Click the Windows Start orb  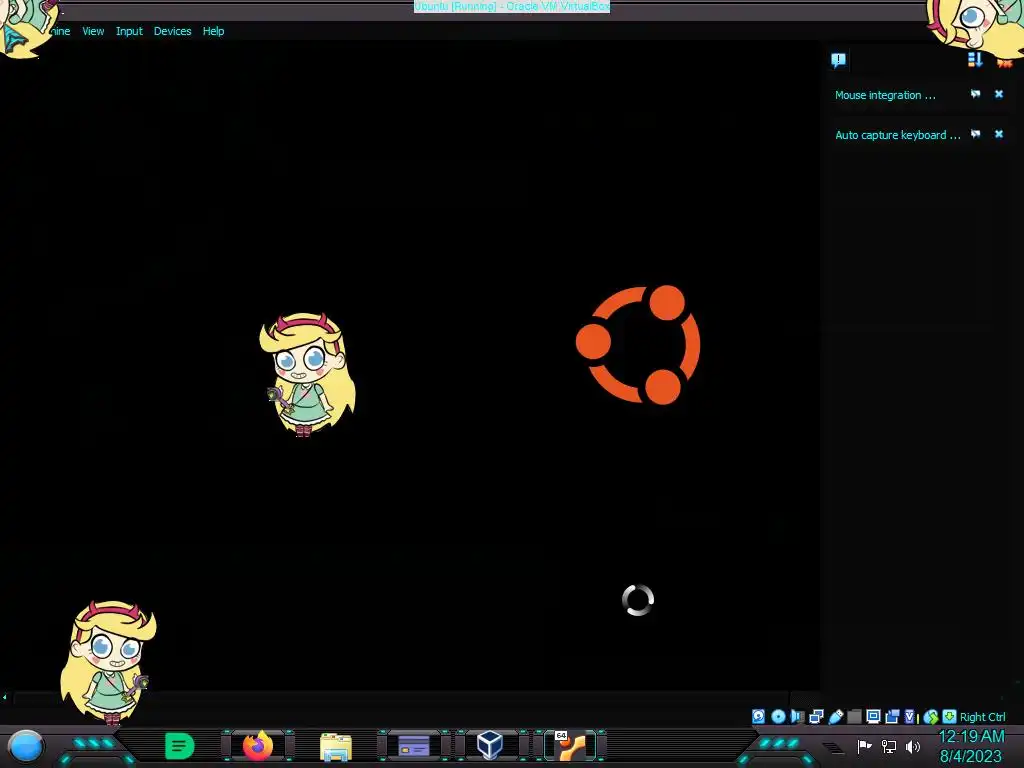(x=26, y=746)
